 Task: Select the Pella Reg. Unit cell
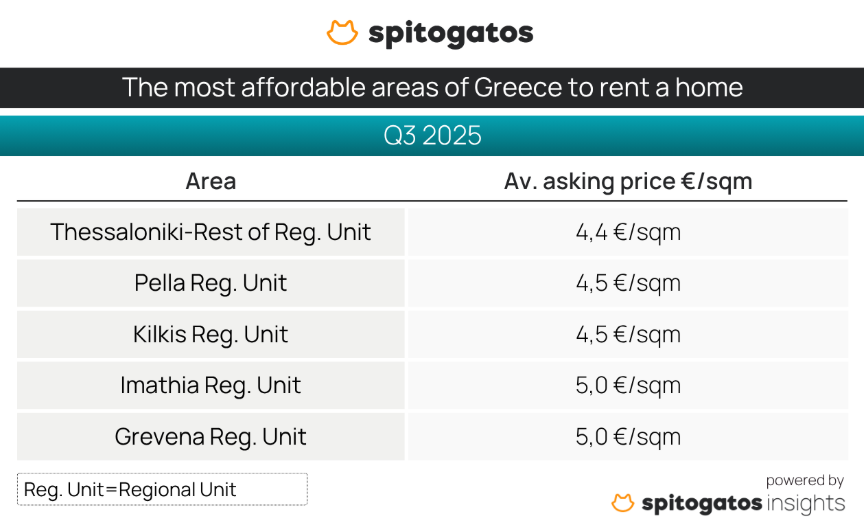click(x=211, y=283)
